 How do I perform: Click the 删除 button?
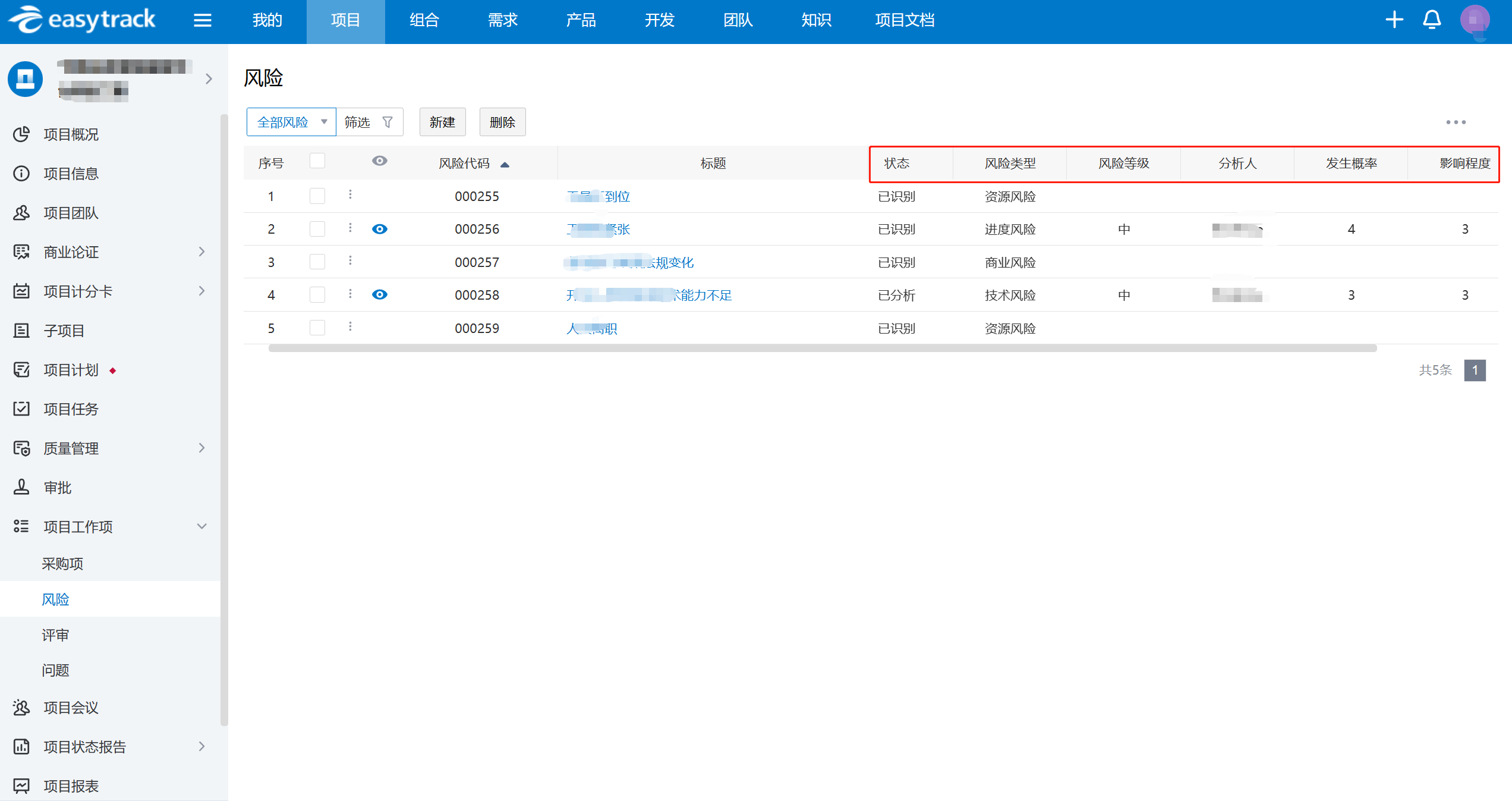(502, 122)
